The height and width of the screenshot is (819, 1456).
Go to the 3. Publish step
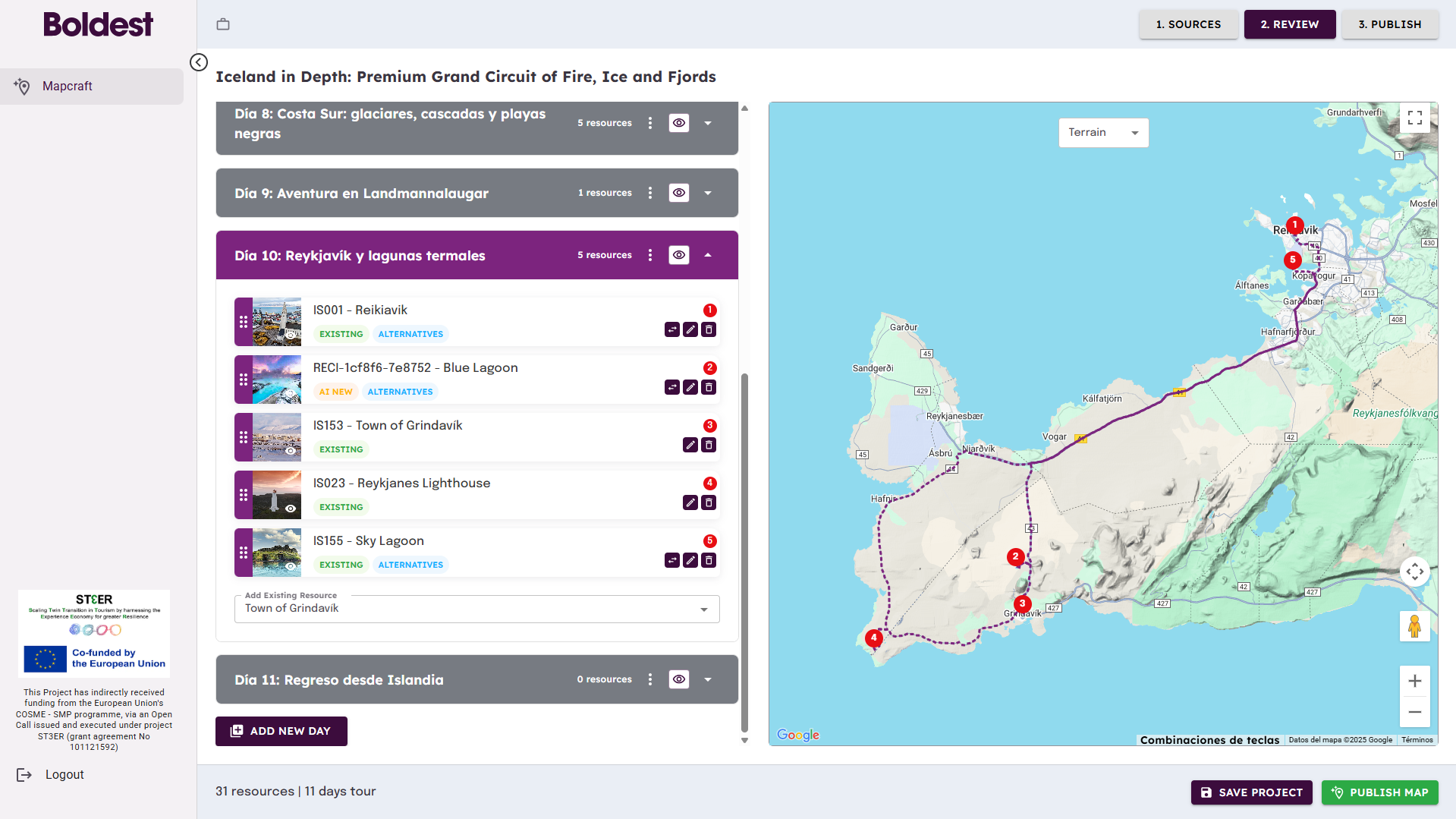[x=1389, y=24]
